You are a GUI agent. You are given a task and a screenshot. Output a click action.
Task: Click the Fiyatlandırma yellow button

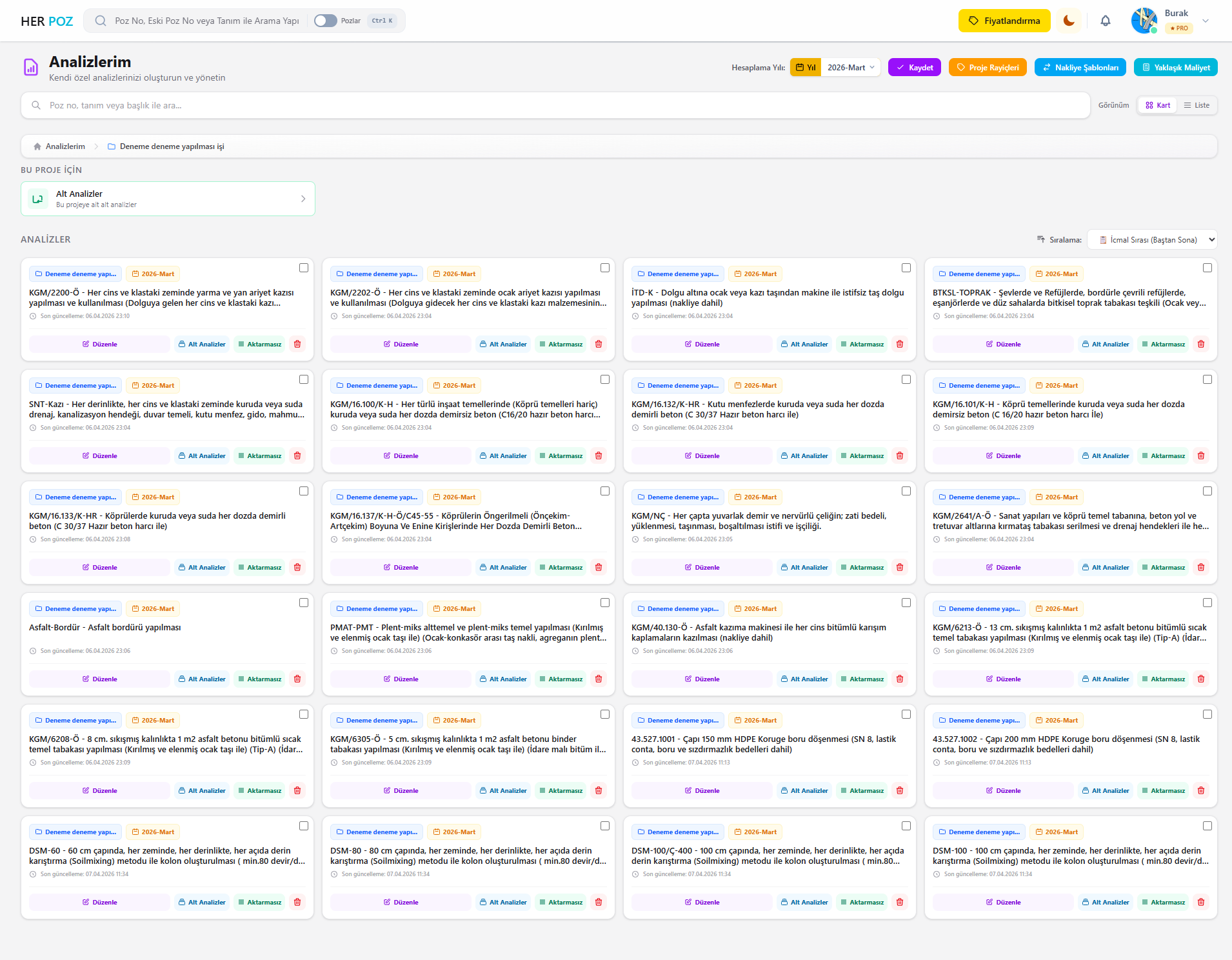[1004, 21]
